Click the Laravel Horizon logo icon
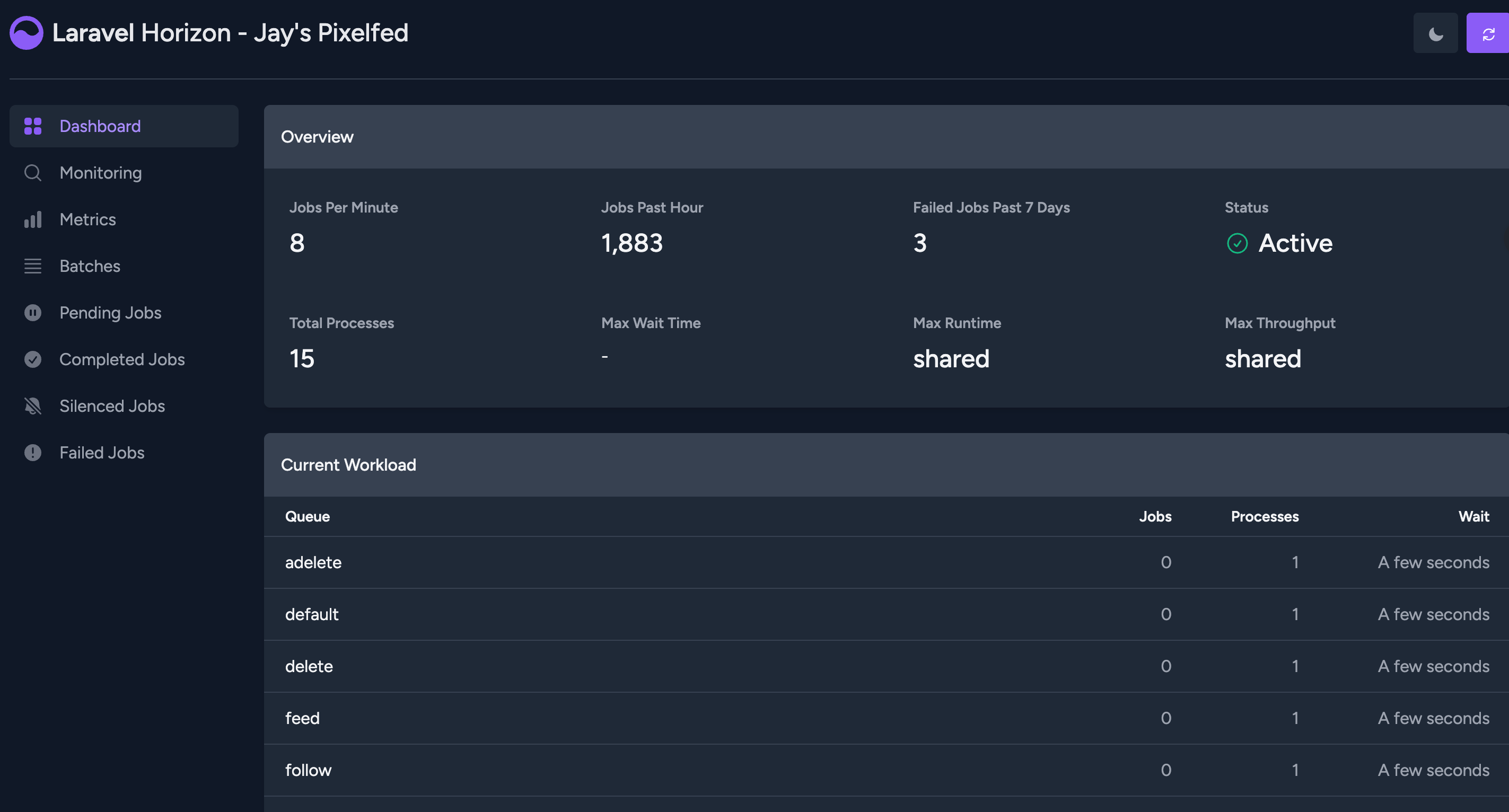 click(27, 33)
